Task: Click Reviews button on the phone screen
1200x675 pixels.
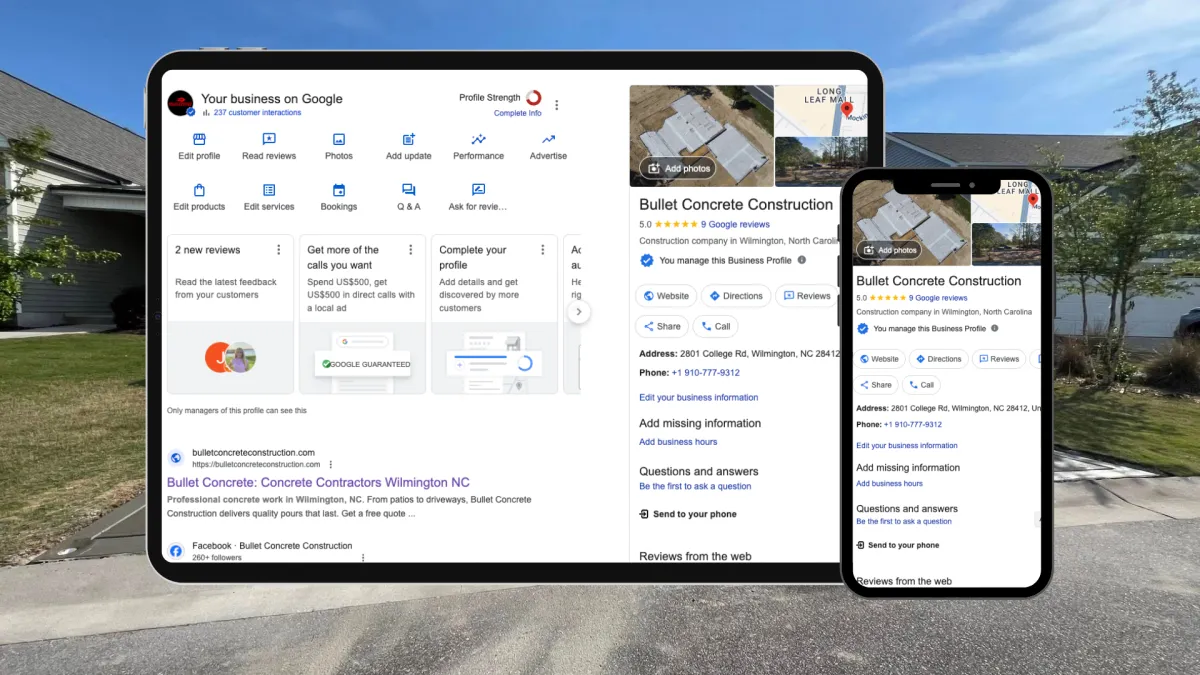Action: click(x=999, y=359)
